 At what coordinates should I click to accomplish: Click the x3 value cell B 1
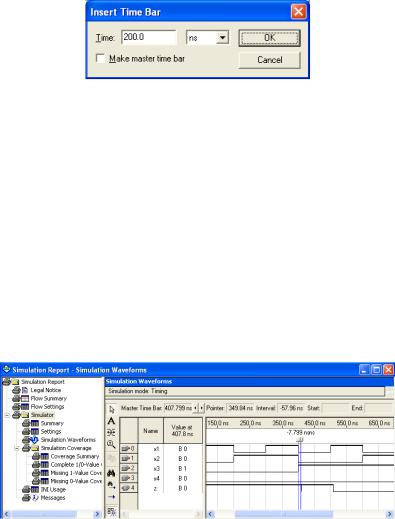[x=183, y=468]
